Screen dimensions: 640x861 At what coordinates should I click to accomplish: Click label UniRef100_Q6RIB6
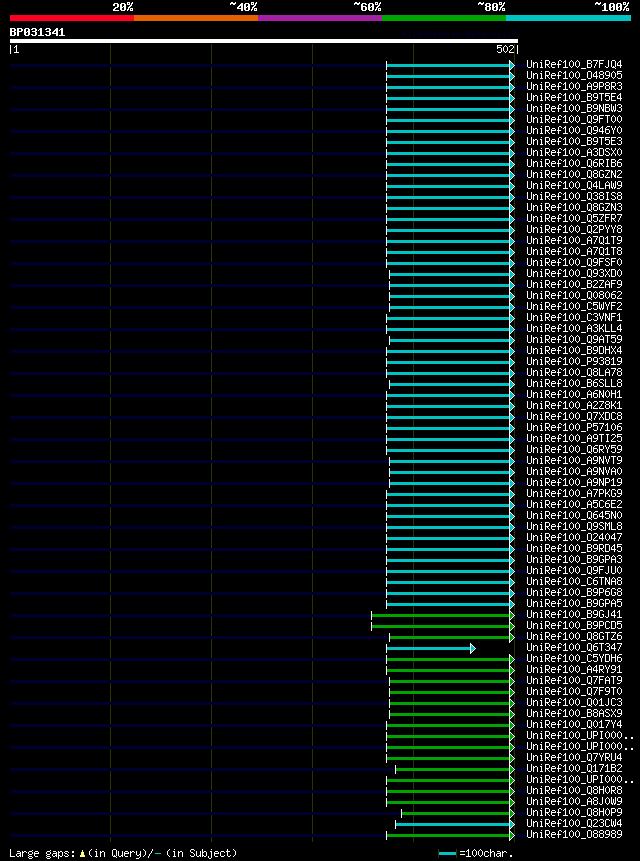click(574, 164)
